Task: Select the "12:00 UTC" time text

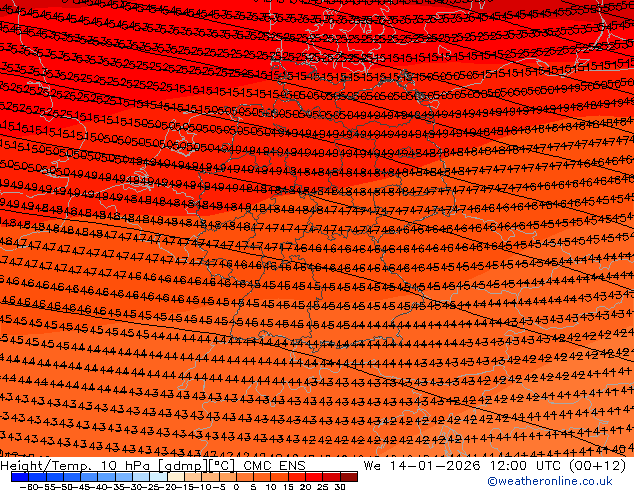Action: coord(526,466)
